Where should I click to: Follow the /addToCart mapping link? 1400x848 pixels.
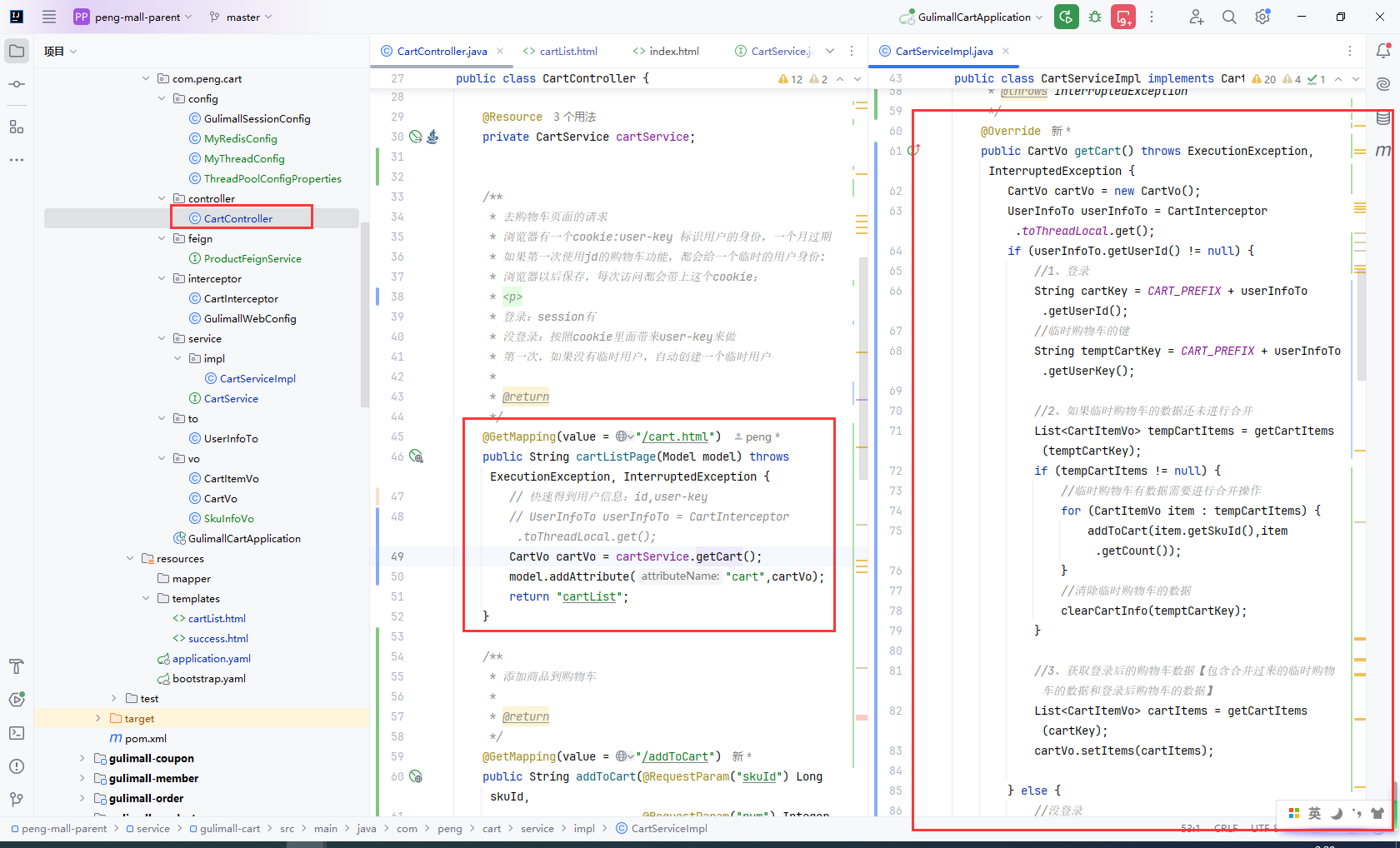[675, 756]
